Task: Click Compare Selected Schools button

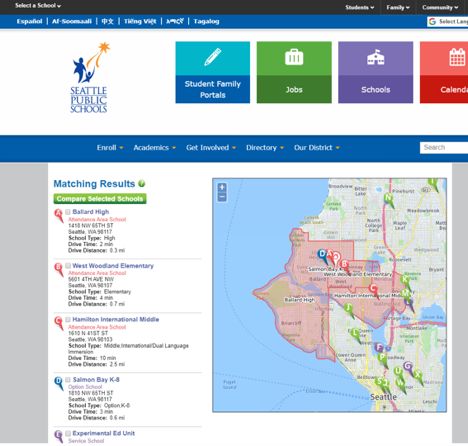Action: (x=100, y=199)
